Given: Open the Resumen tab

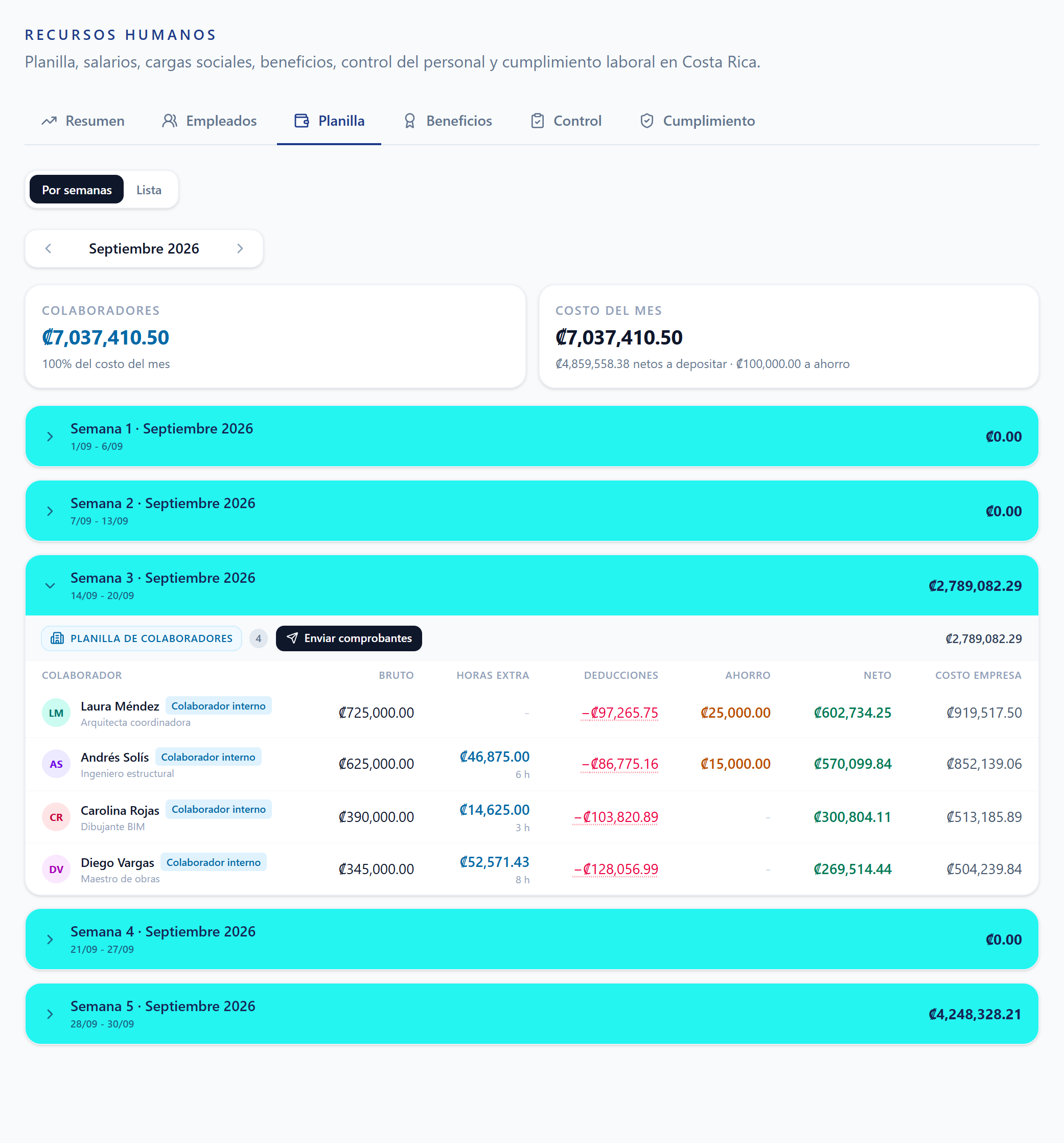Looking at the screenshot, I should (83, 121).
